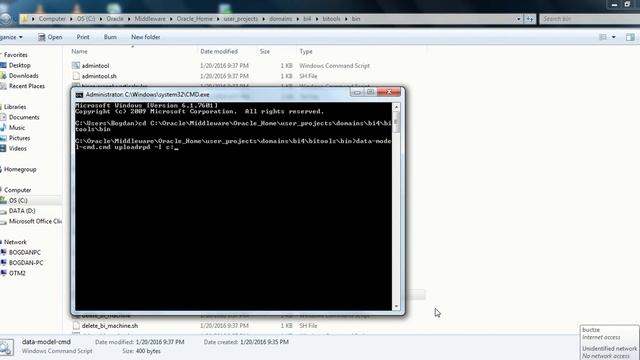640x360 pixels.
Task: Select domains in the address breadcrumb
Action: 280,19
